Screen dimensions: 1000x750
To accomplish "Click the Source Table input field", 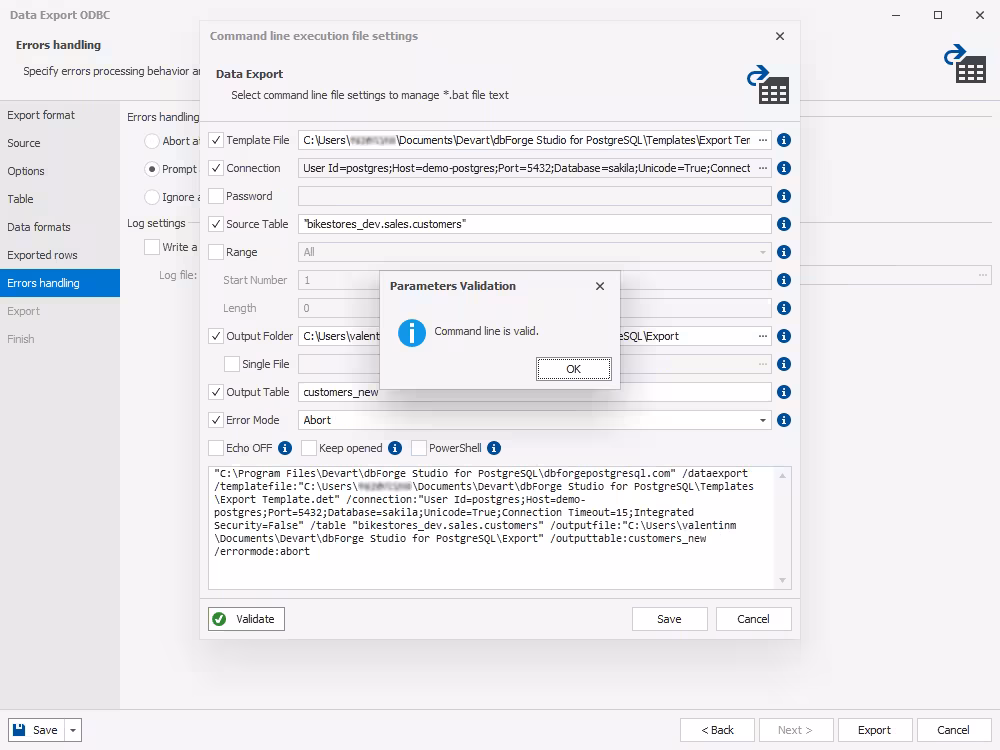I will [x=534, y=224].
